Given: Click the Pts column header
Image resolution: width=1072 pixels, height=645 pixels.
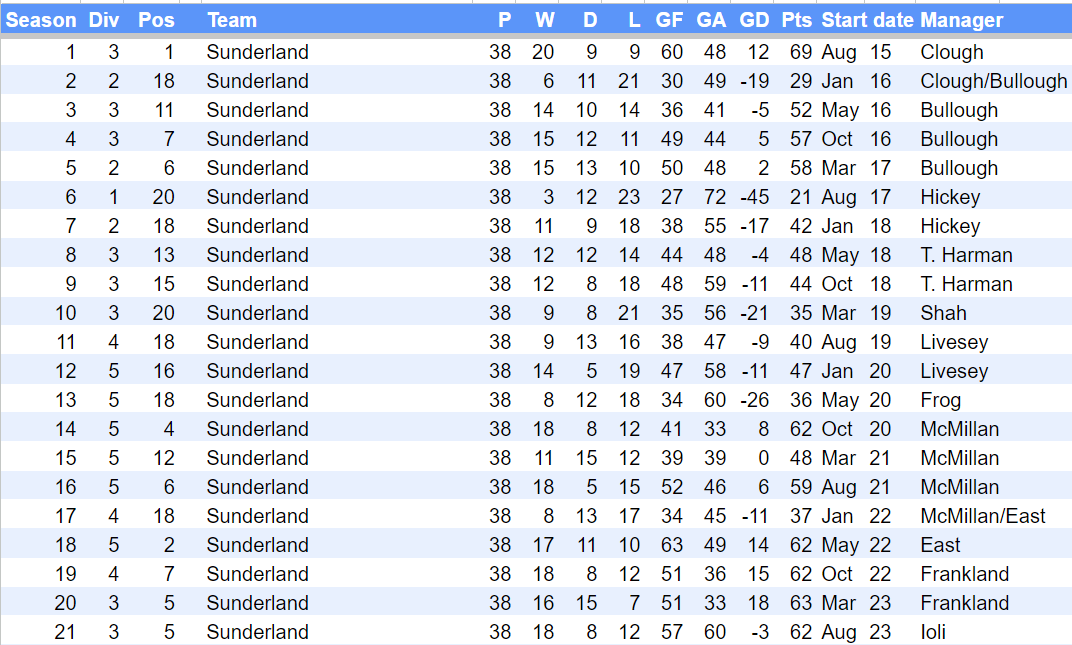Looking at the screenshot, I should pyautogui.click(x=797, y=20).
